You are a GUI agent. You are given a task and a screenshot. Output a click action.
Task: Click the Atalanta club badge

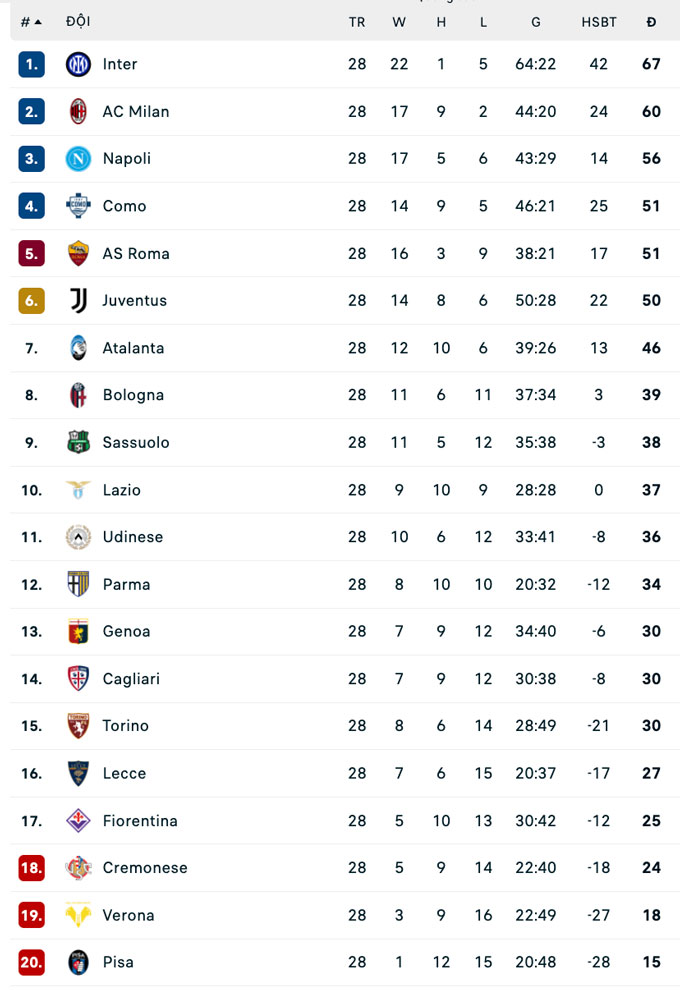pyautogui.click(x=78, y=348)
